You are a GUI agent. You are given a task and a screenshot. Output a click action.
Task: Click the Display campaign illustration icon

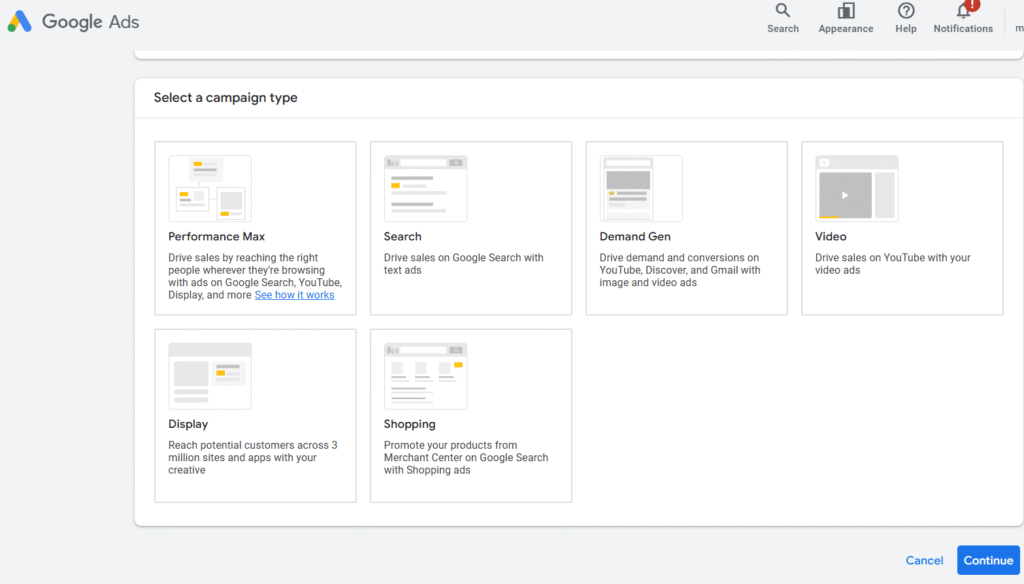pyautogui.click(x=210, y=376)
